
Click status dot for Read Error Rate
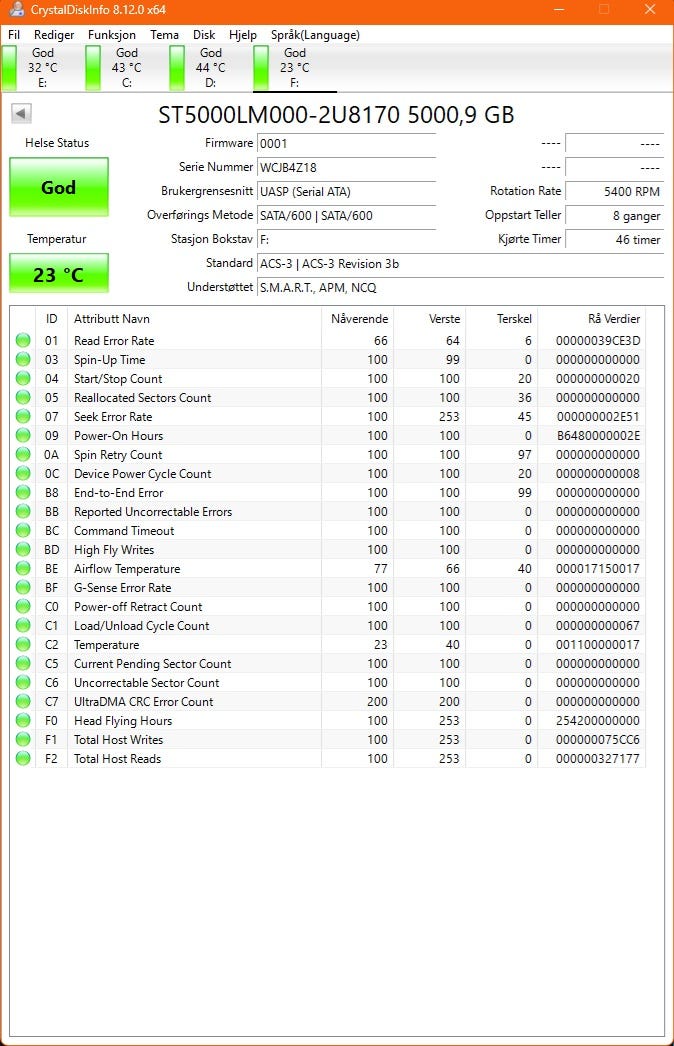tap(23, 340)
